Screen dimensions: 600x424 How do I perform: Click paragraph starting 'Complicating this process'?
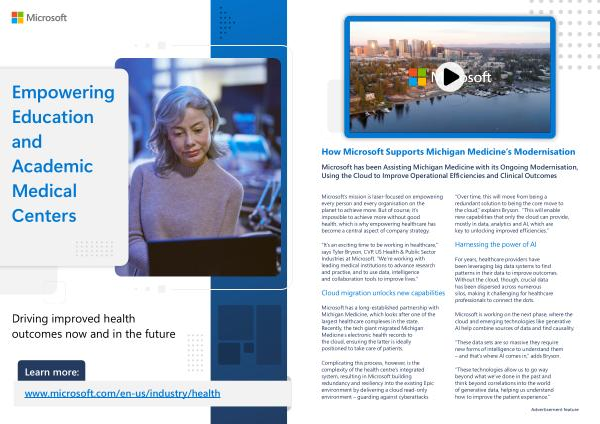point(378,380)
